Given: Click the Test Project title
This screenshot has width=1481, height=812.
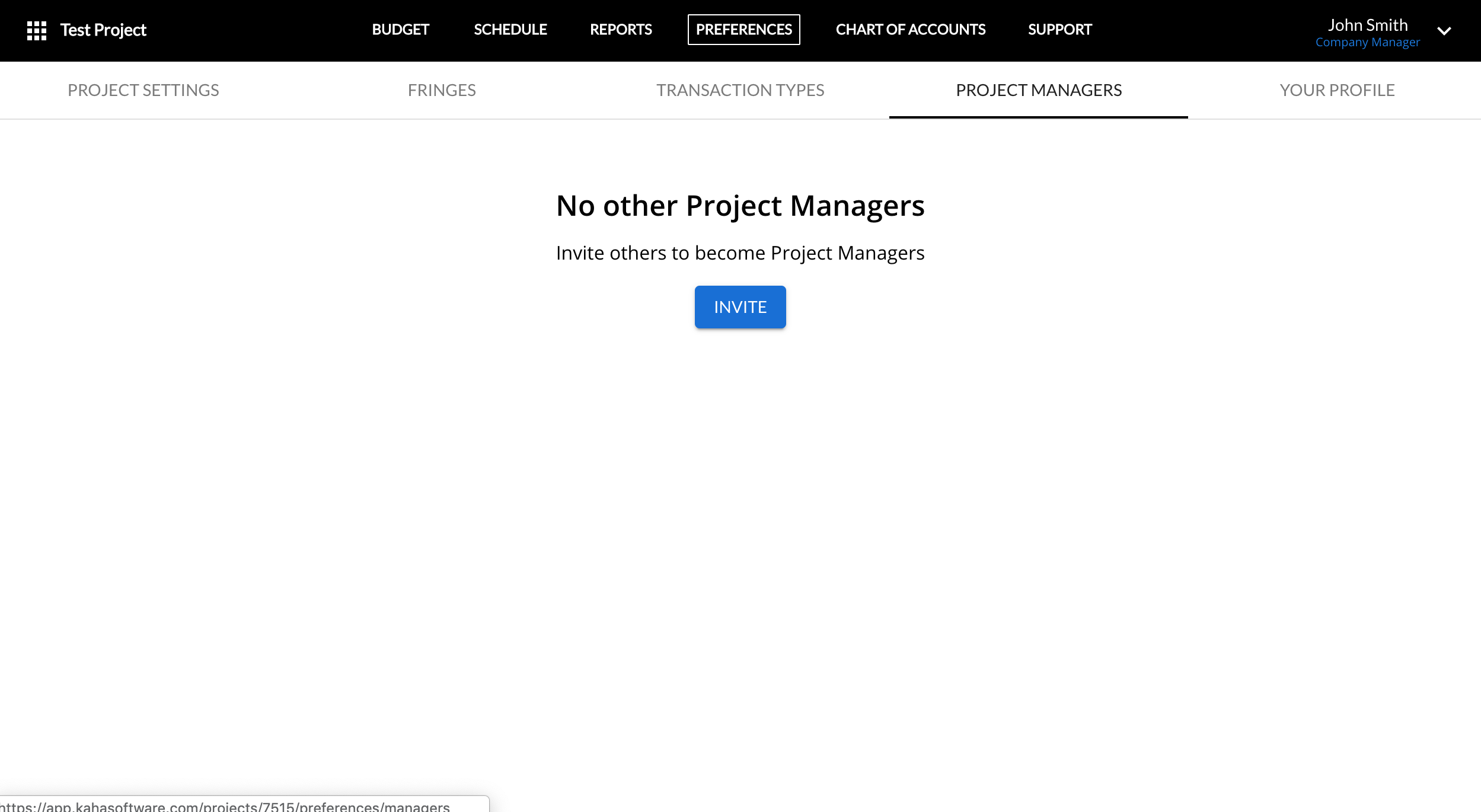Looking at the screenshot, I should pos(103,30).
